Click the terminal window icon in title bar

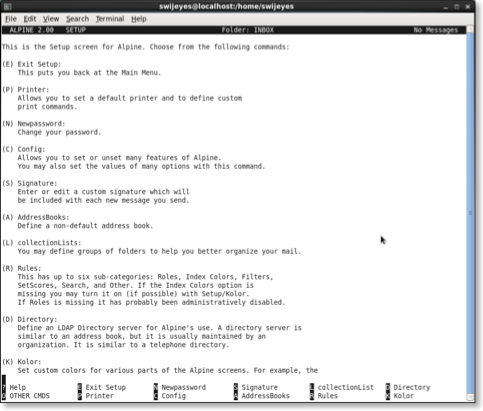(8, 6)
